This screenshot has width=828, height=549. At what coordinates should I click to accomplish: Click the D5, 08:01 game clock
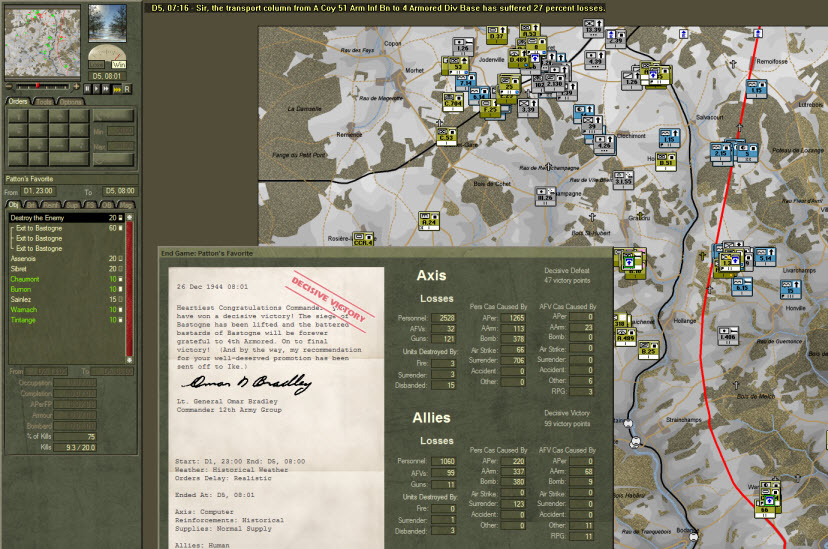pyautogui.click(x=106, y=76)
